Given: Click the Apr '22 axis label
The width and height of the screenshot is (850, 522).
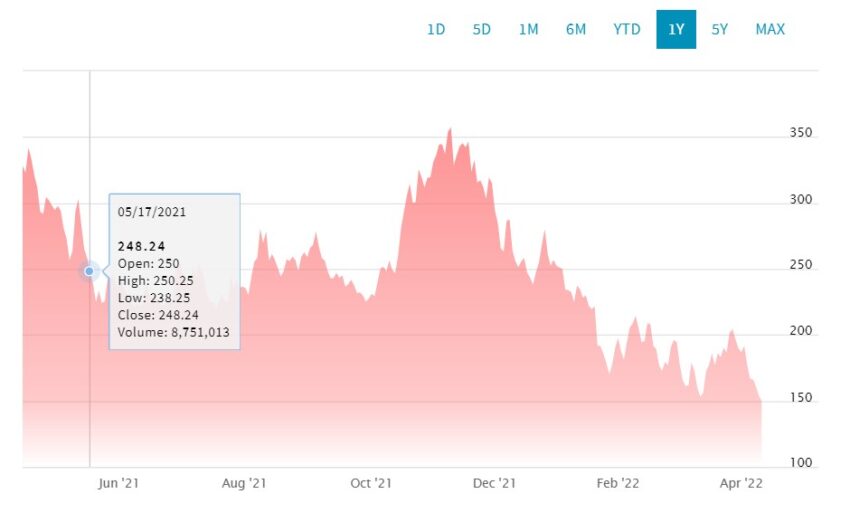Looking at the screenshot, I should [741, 483].
